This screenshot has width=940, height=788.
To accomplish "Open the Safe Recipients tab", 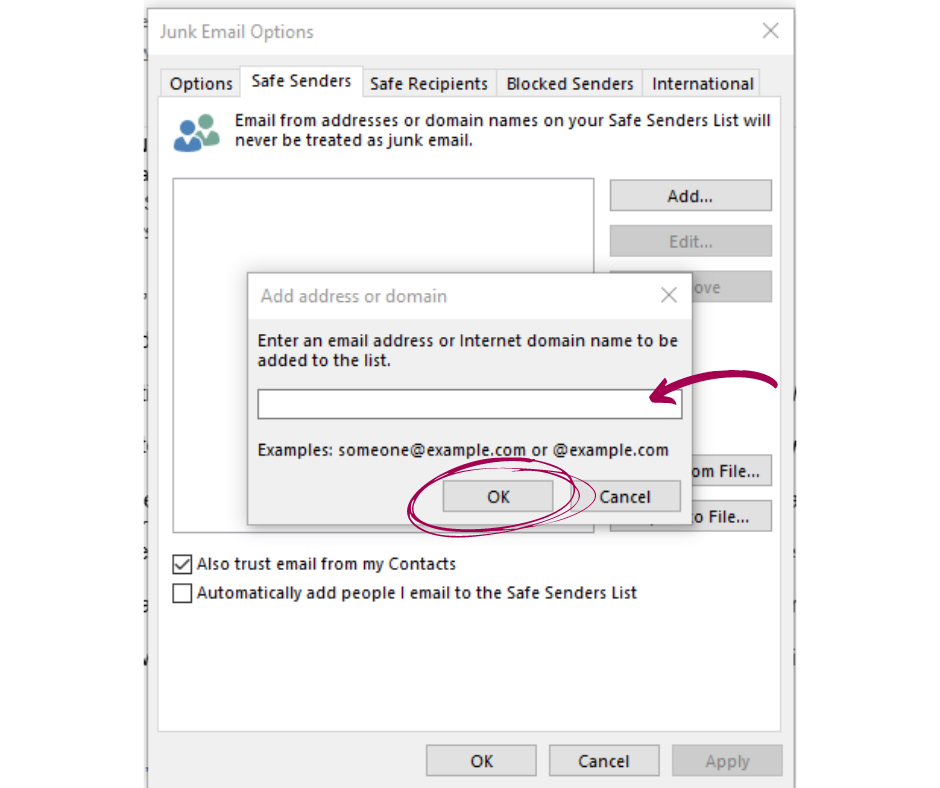I will click(429, 83).
